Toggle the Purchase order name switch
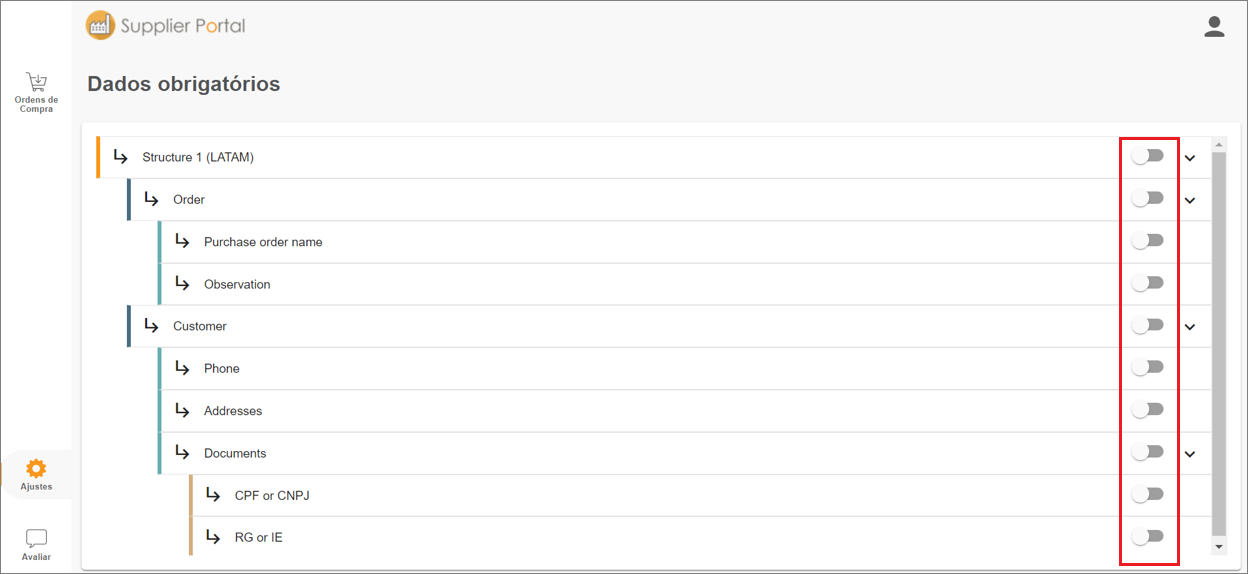The height and width of the screenshot is (574, 1248). point(1148,240)
